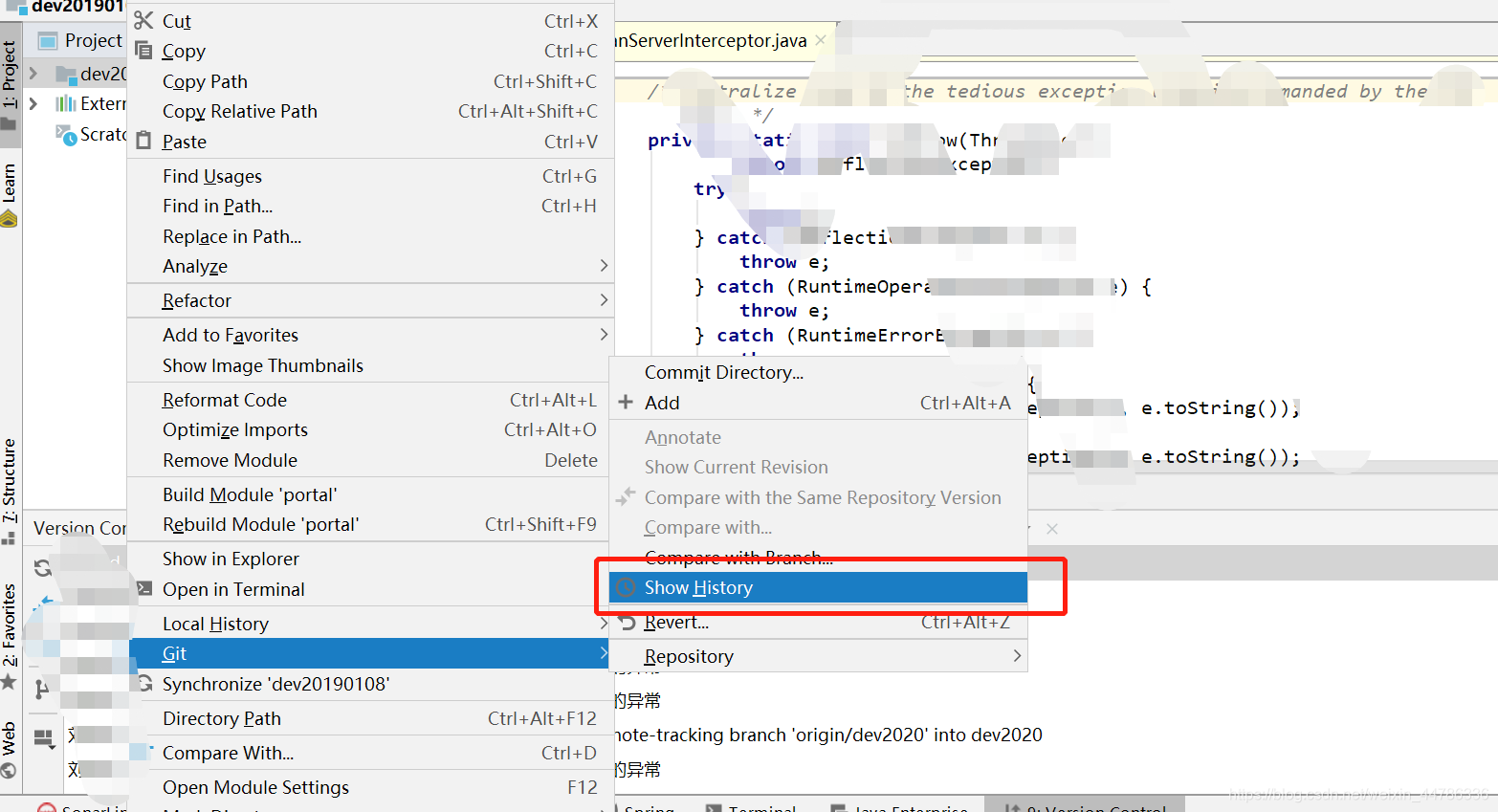
Task: Select Copy Path menu item
Action: click(370, 81)
